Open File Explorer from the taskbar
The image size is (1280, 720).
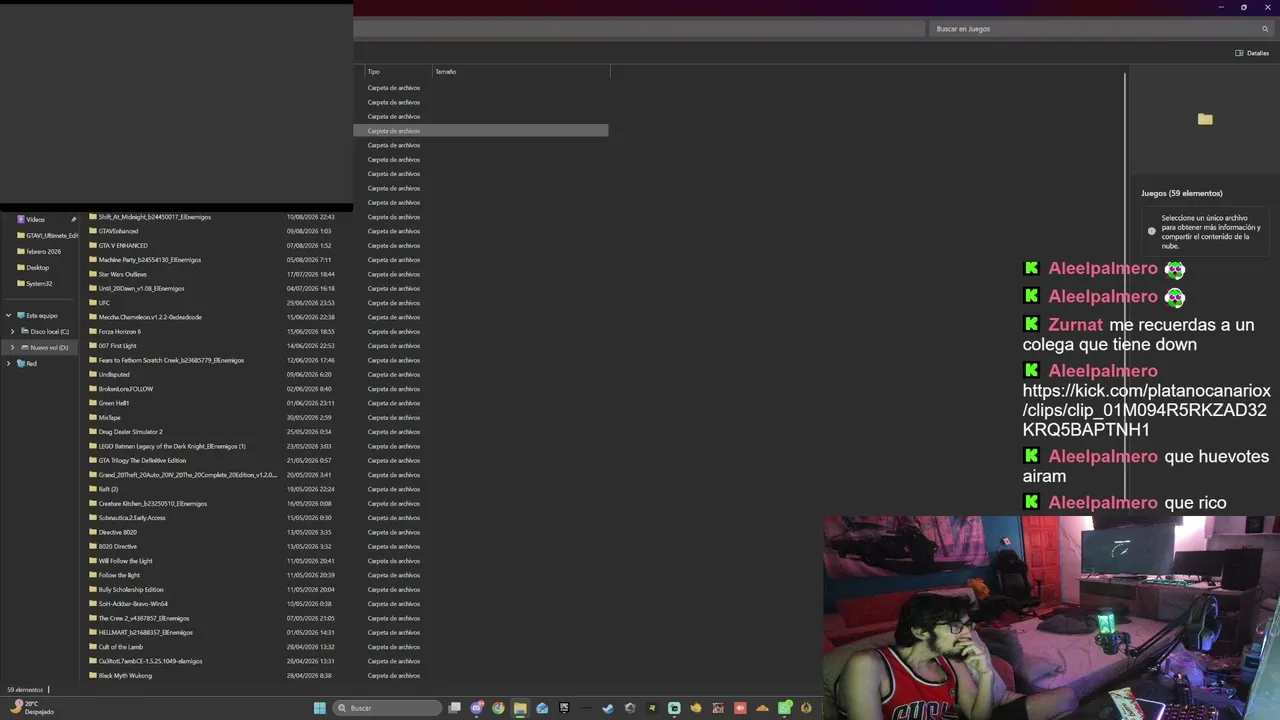[x=520, y=708]
